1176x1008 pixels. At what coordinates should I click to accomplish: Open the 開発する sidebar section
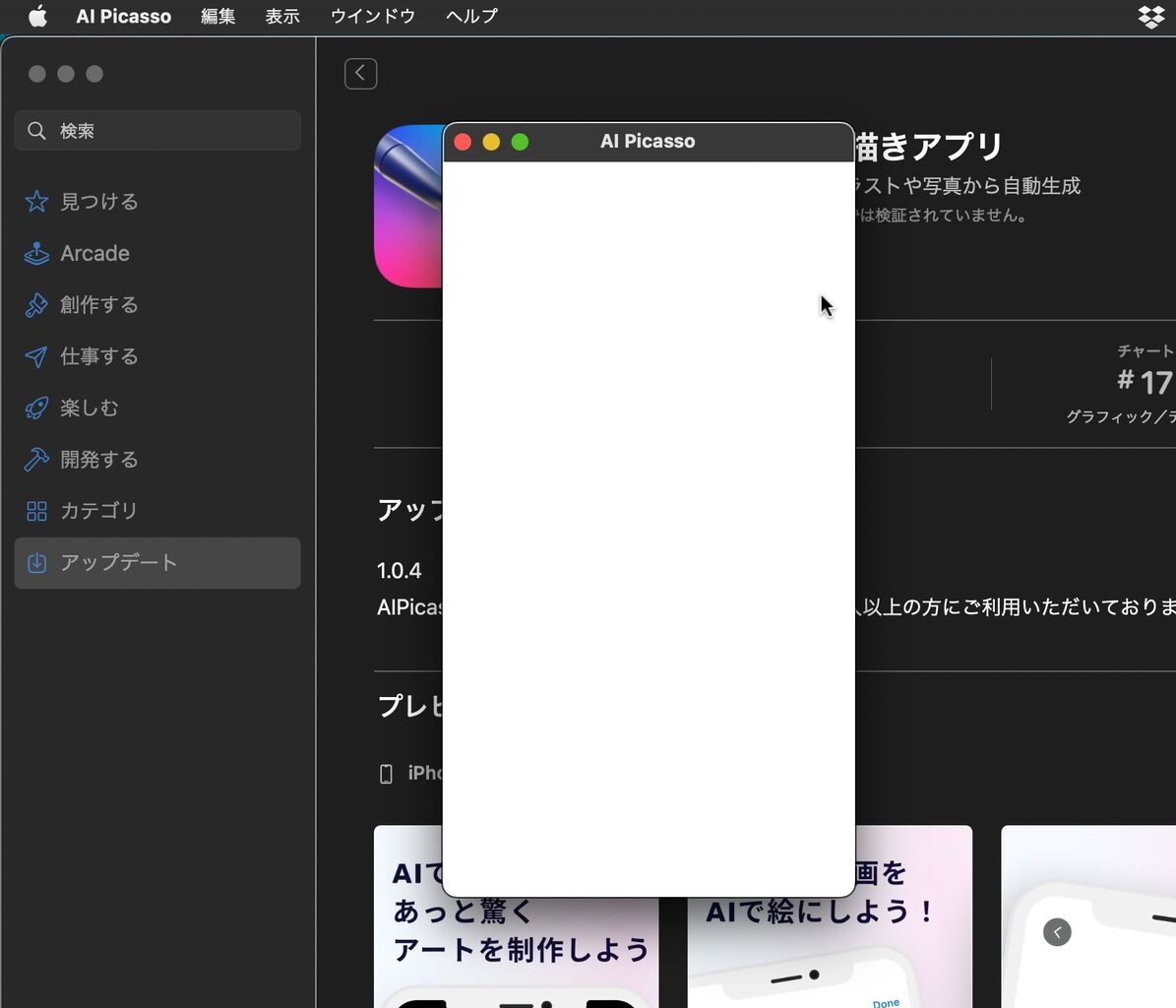(x=157, y=459)
